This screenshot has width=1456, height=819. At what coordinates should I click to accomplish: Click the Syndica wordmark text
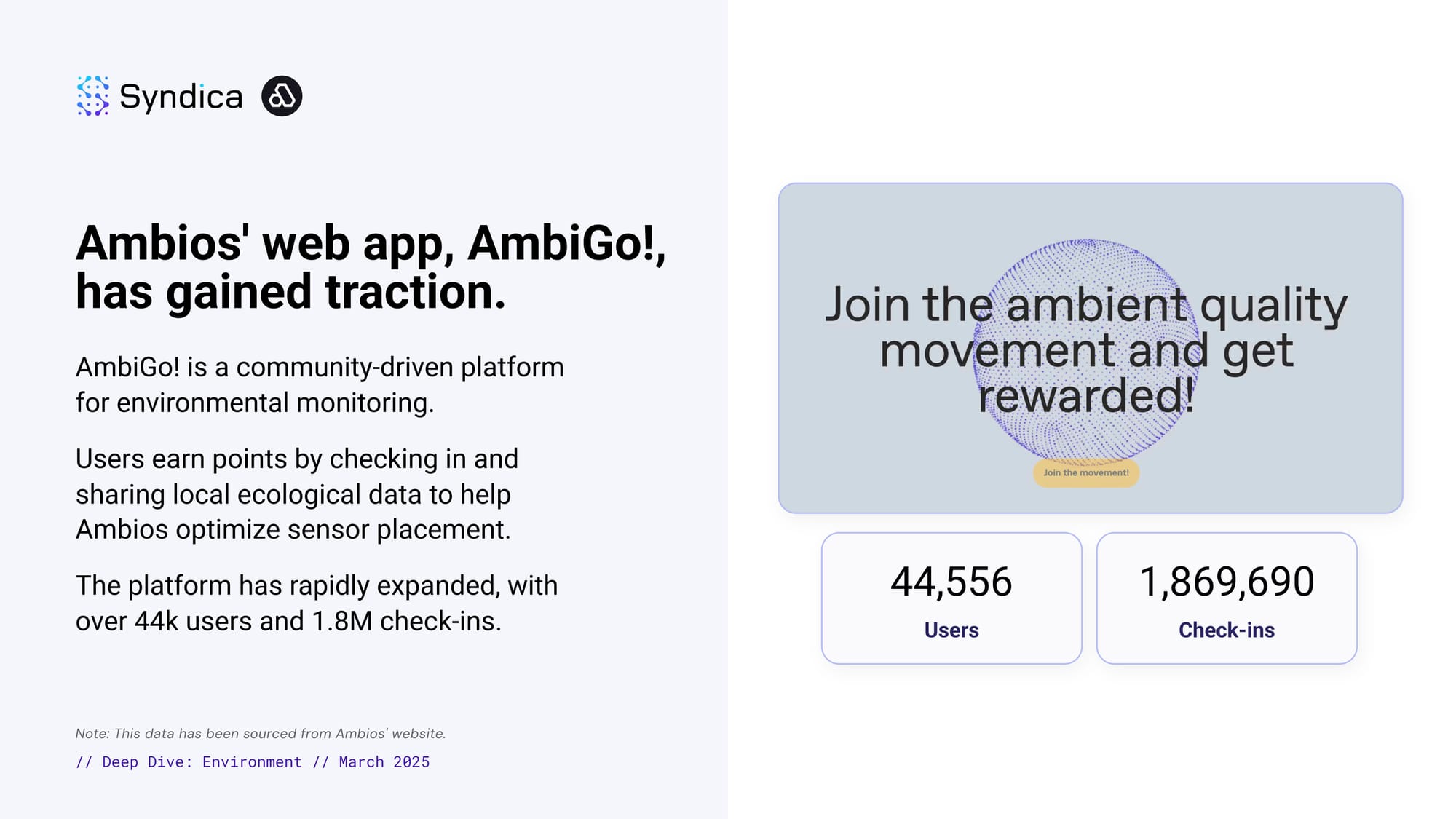pos(181,97)
